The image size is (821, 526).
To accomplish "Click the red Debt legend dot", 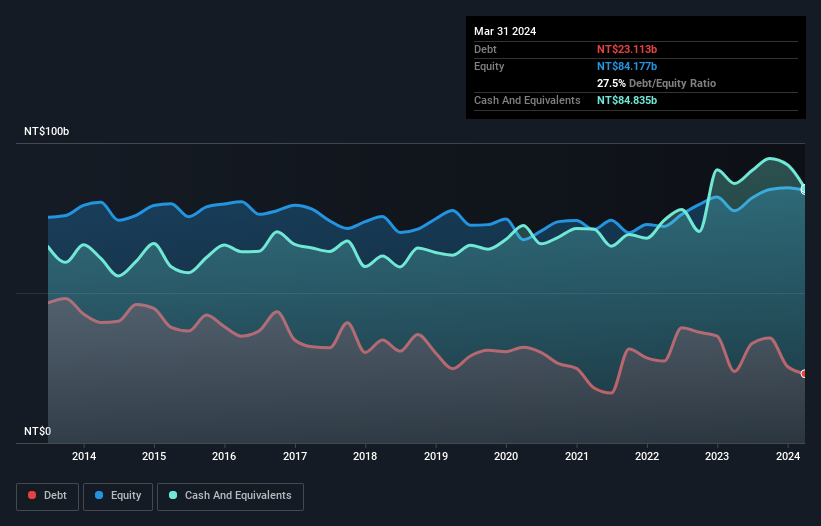I will pos(32,495).
